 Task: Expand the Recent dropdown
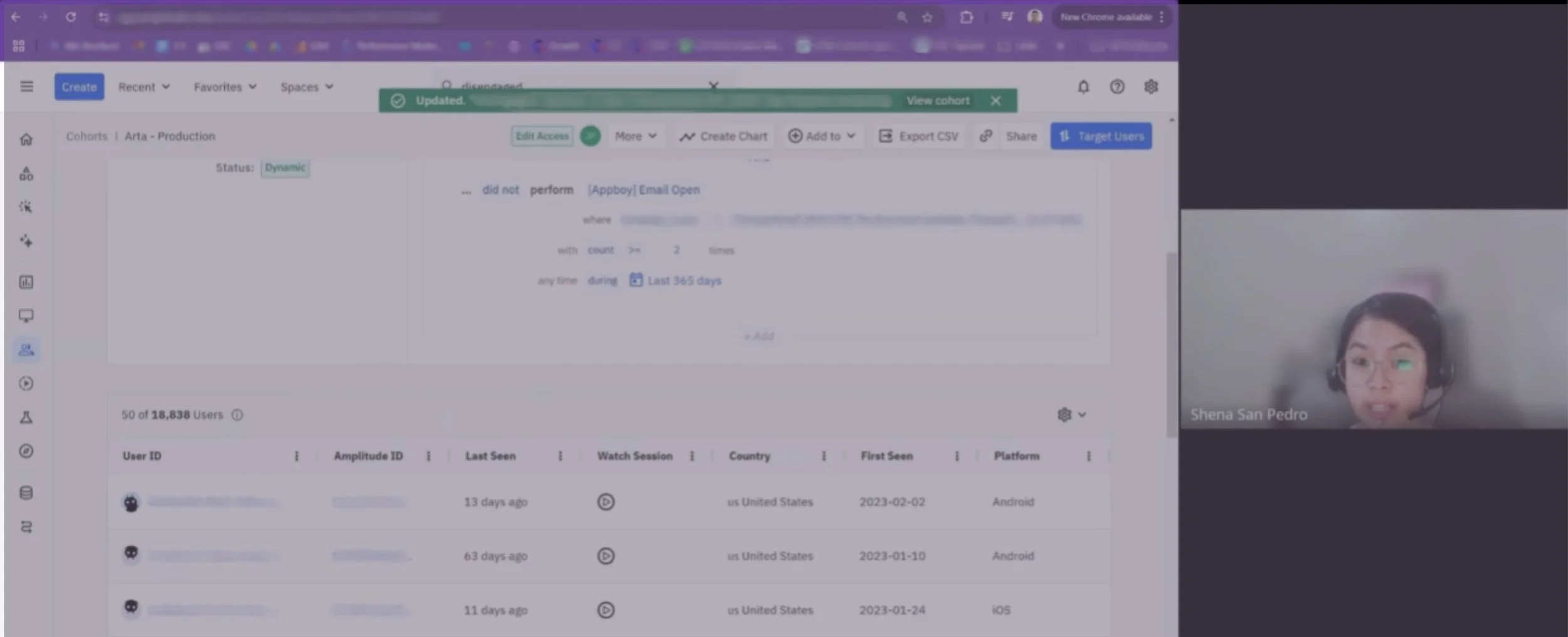pos(144,87)
